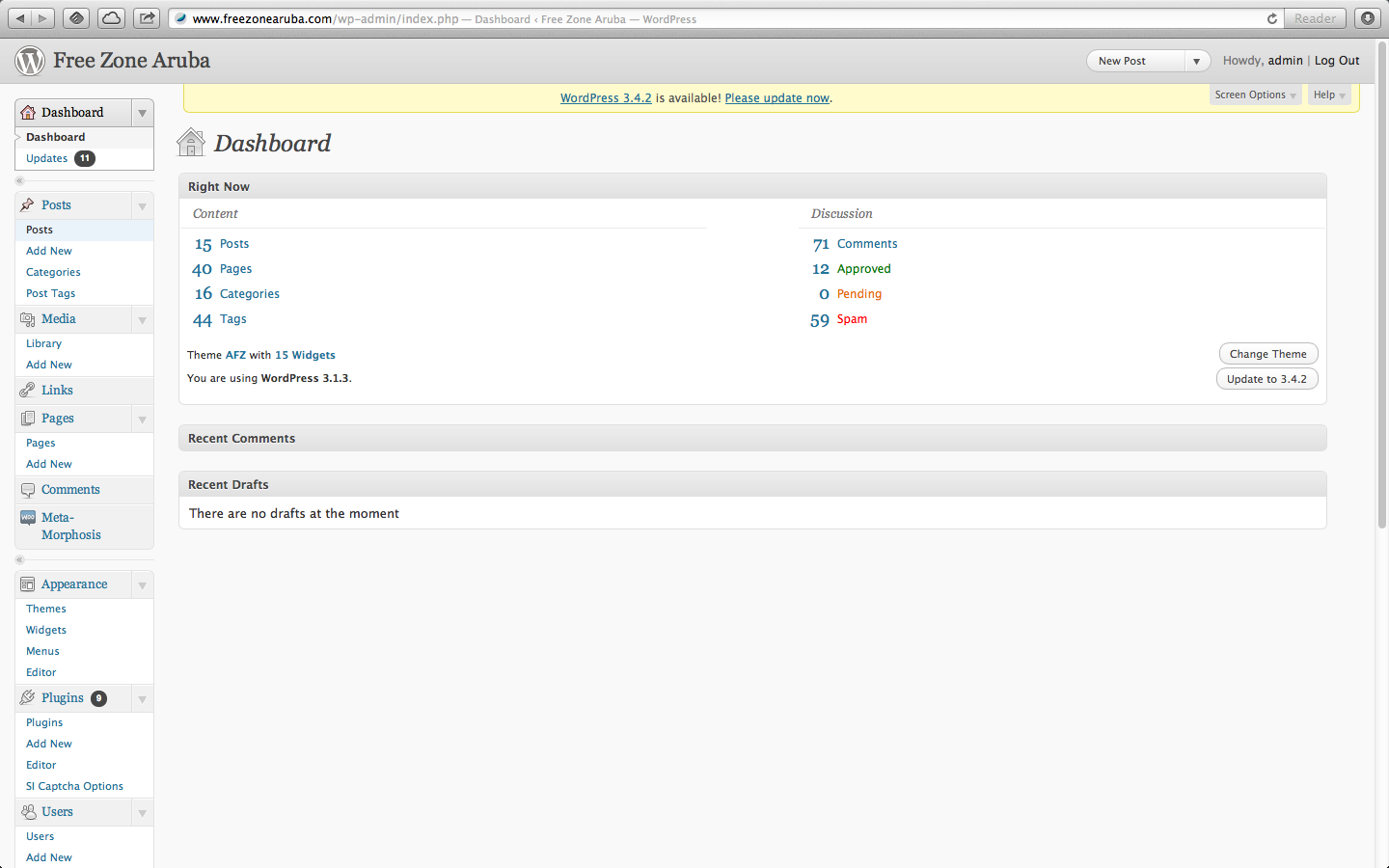Click the Recent Comments panel header

tap(752, 438)
